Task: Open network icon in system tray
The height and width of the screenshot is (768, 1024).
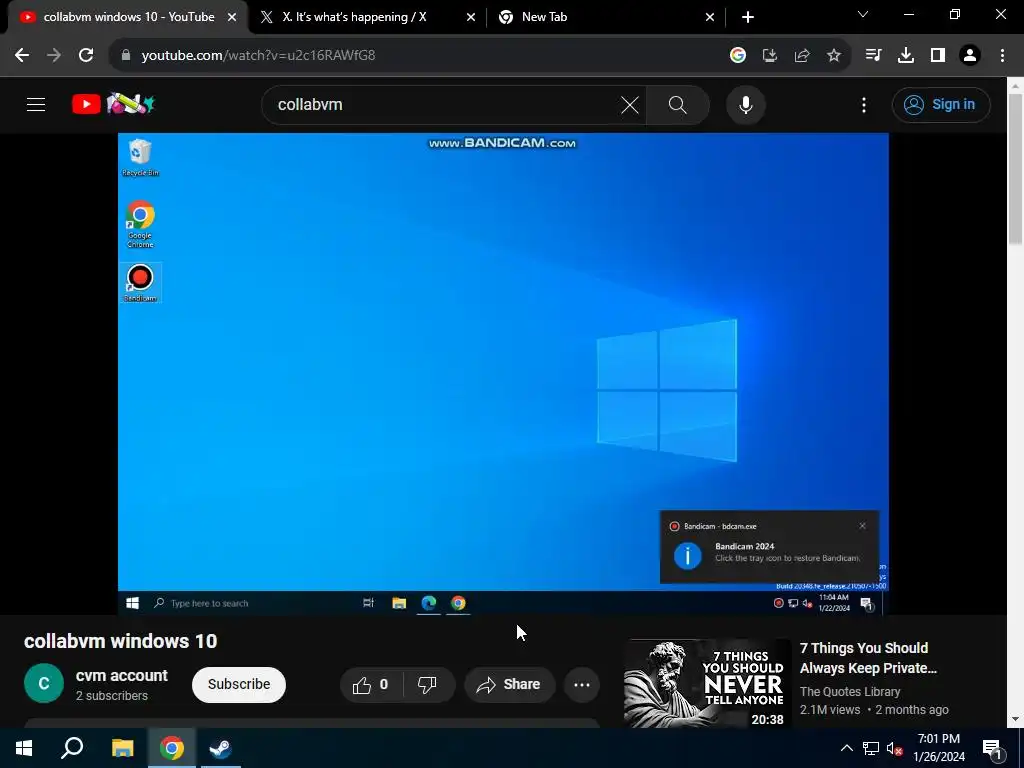Action: [871, 748]
